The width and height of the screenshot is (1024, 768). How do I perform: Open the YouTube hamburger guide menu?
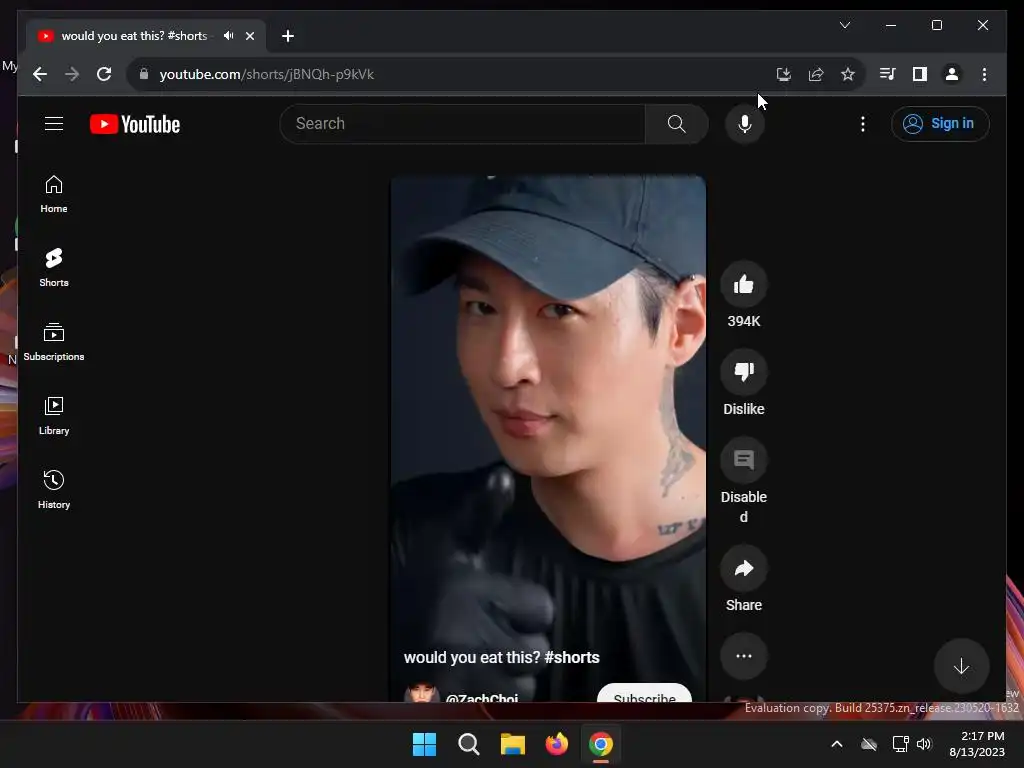coord(54,123)
